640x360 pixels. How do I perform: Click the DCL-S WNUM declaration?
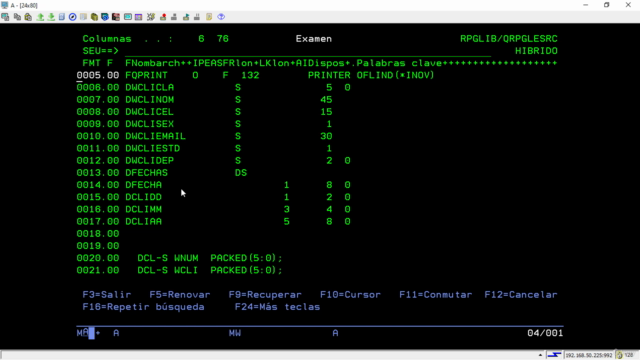click(210, 258)
